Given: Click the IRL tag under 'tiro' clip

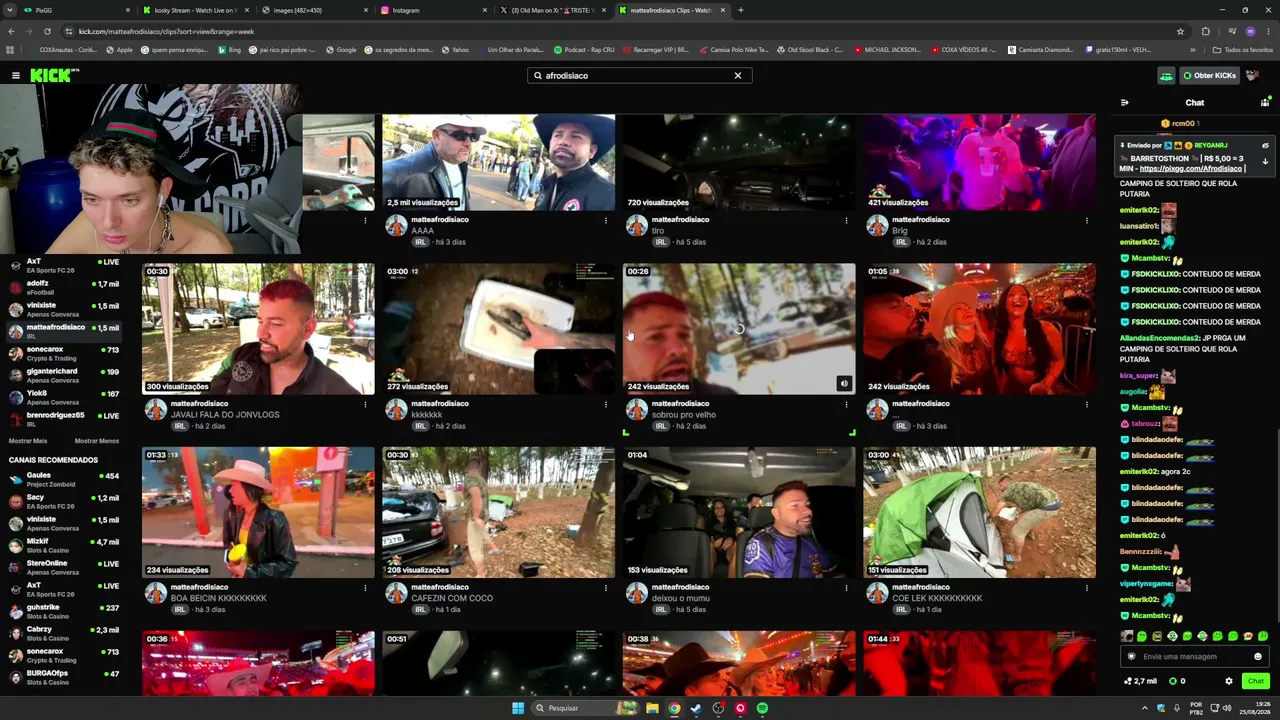Looking at the screenshot, I should [660, 242].
